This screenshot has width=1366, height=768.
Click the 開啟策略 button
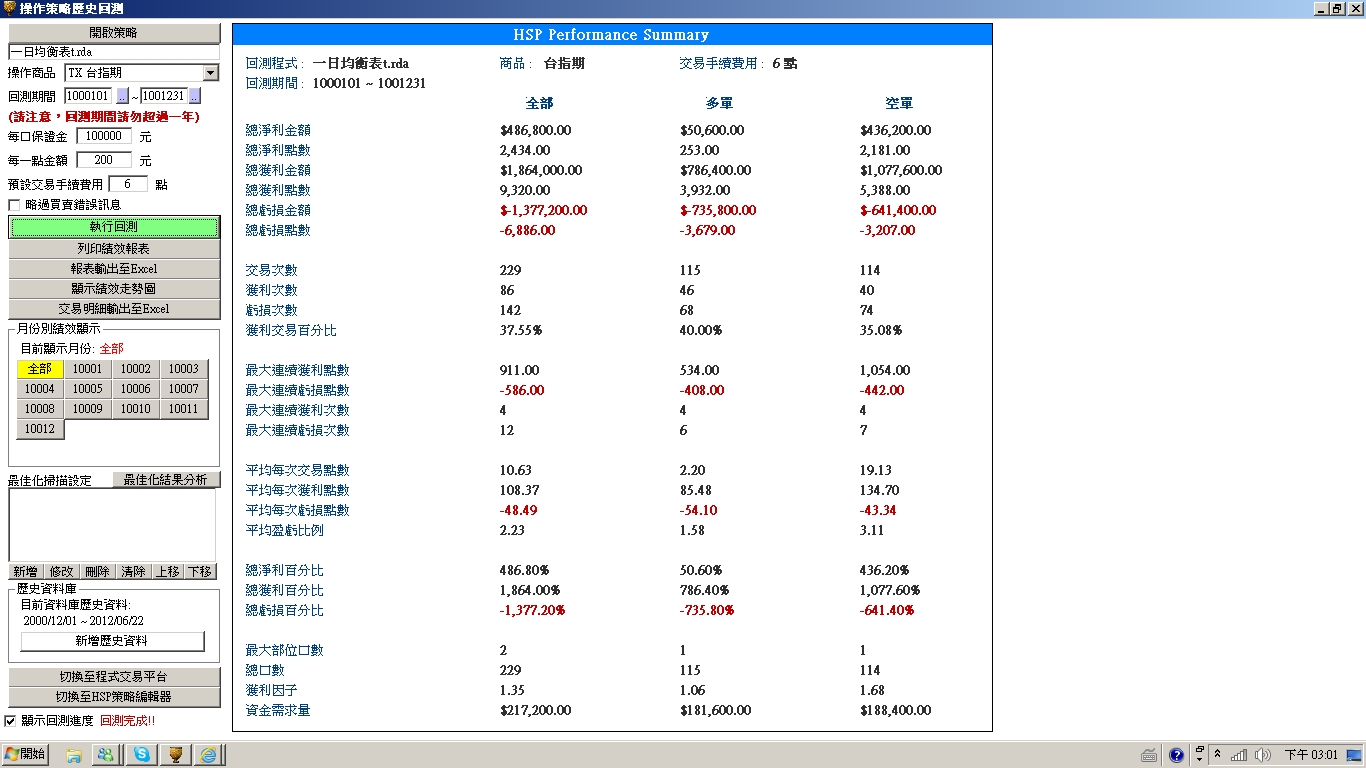(x=114, y=33)
